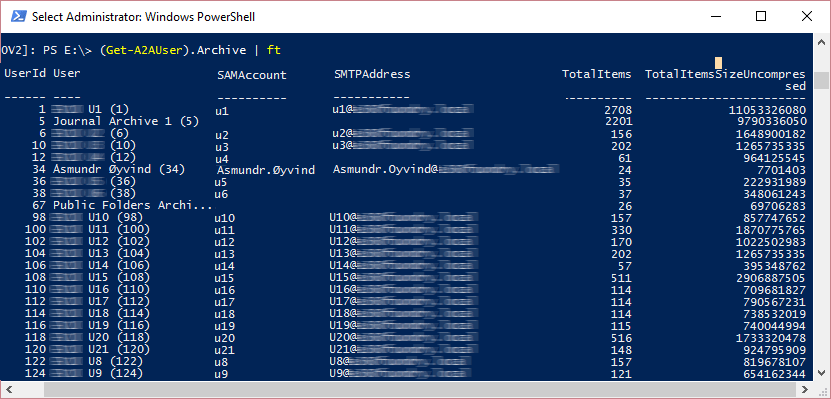Click the 'TotalItems' column header
The image size is (831, 399).
597,74
